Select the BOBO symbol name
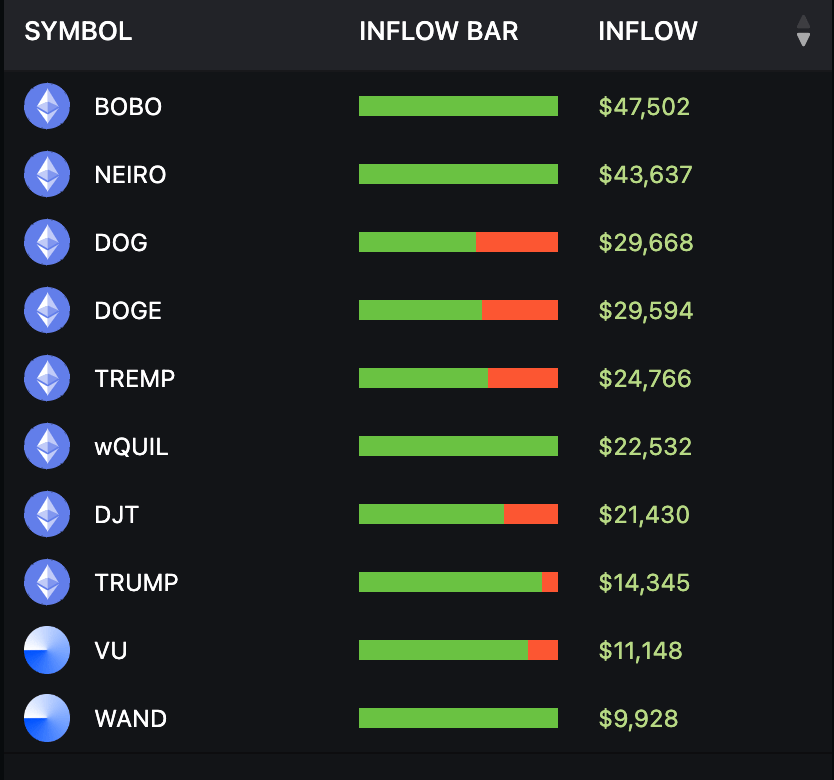834x780 pixels. tap(128, 106)
